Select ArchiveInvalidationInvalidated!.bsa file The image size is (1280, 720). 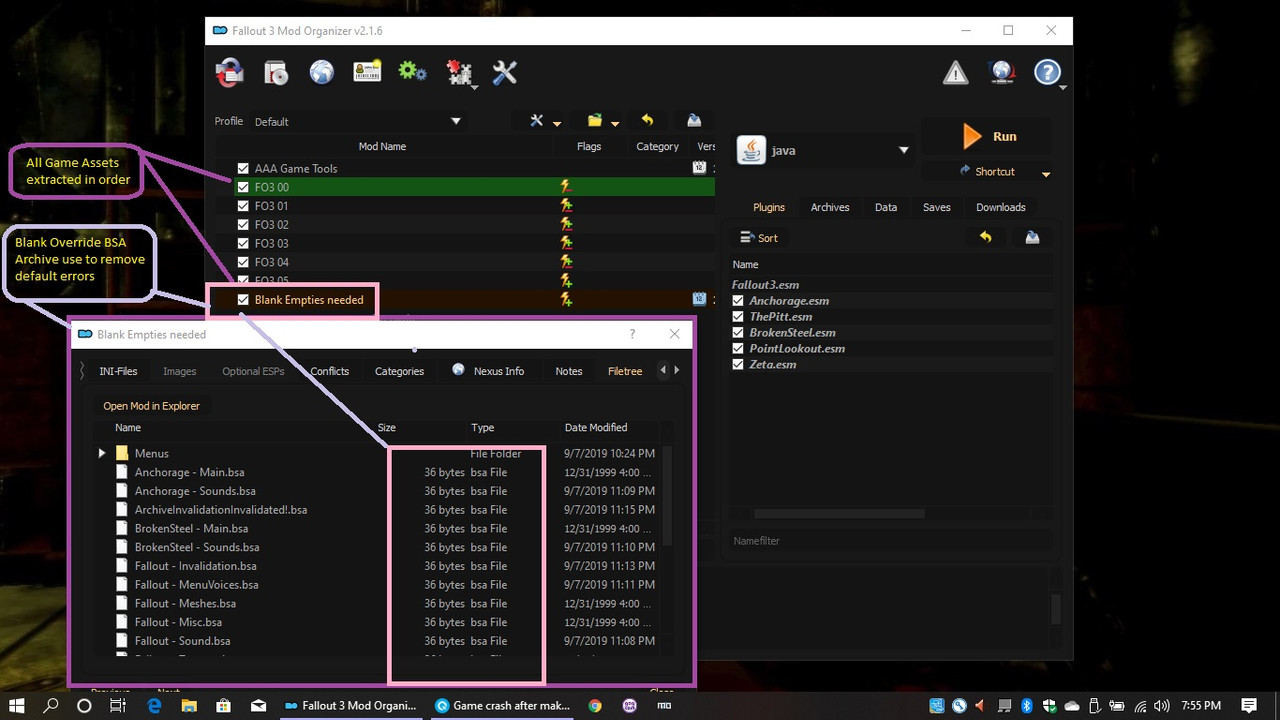pos(221,510)
